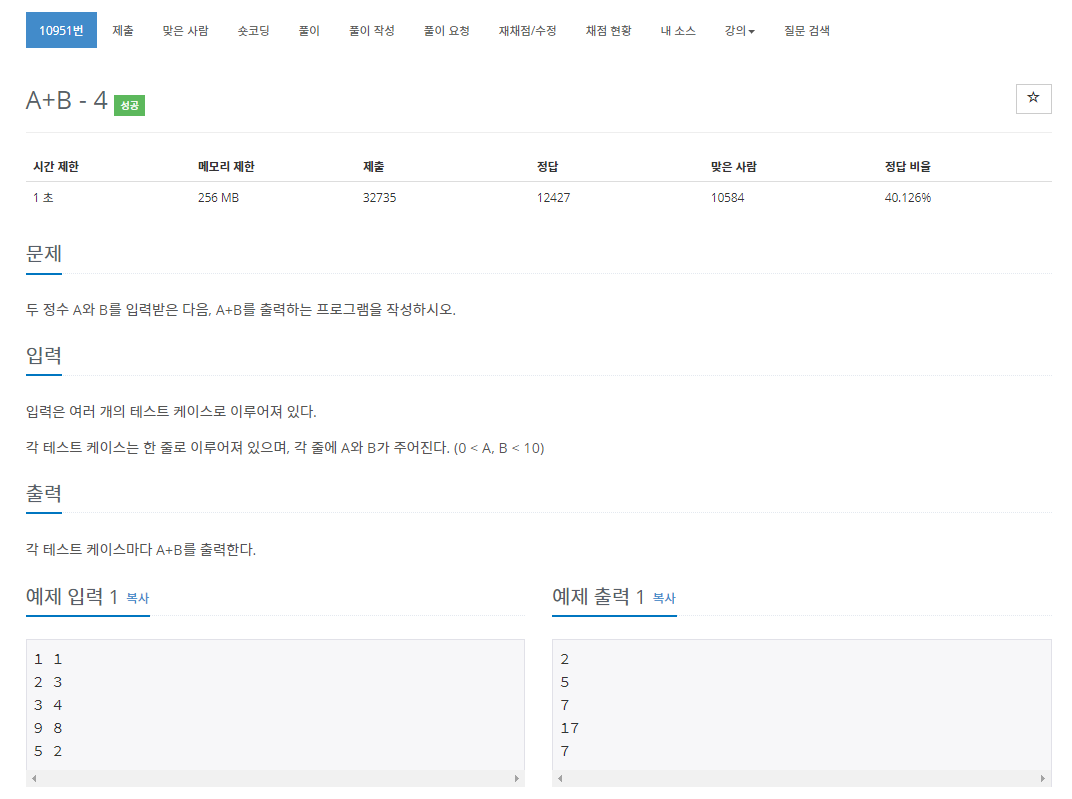The width and height of the screenshot is (1072, 799).
Task: Click left arrow of sample input scrollbar
Action: click(x=34, y=778)
